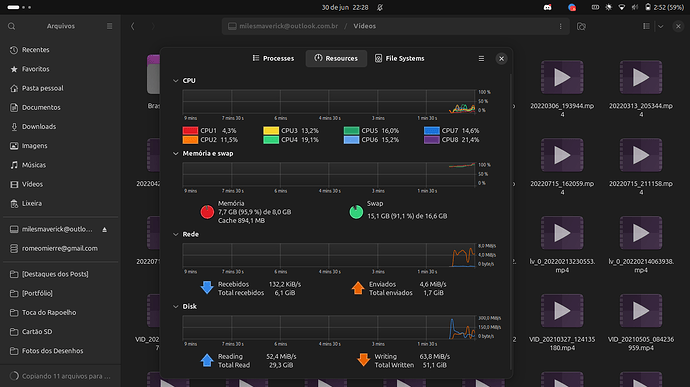Click the workspace indicator in top bar
This screenshot has height=387, width=690.
pyautogui.click(x=19, y=7)
